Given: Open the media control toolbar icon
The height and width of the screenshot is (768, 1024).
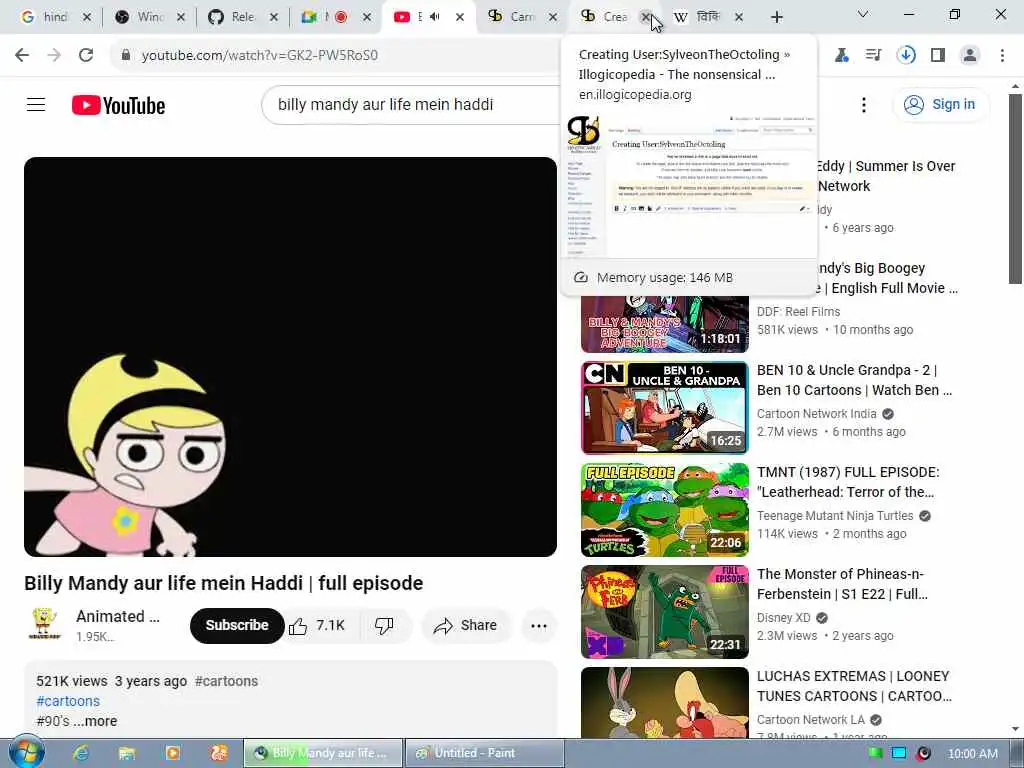Looking at the screenshot, I should (x=873, y=56).
